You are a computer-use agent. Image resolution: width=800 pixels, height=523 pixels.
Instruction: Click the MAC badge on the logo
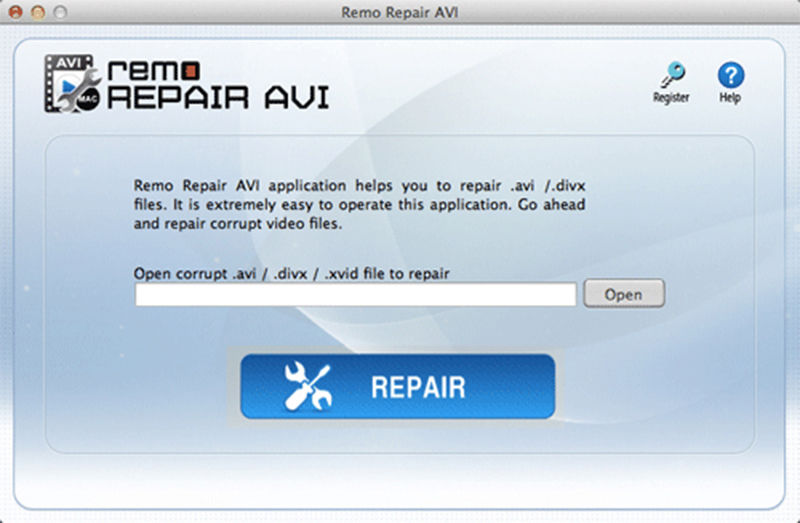(x=89, y=99)
